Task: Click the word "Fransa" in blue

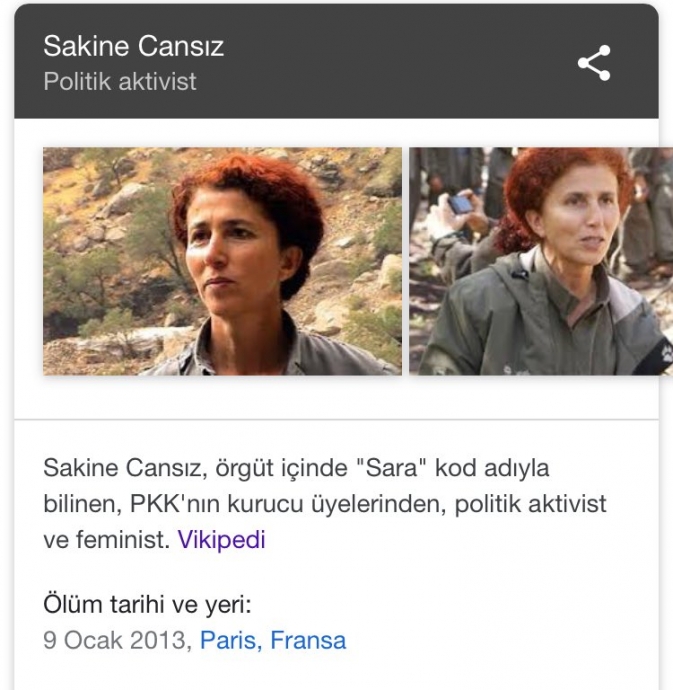Action: click(308, 640)
